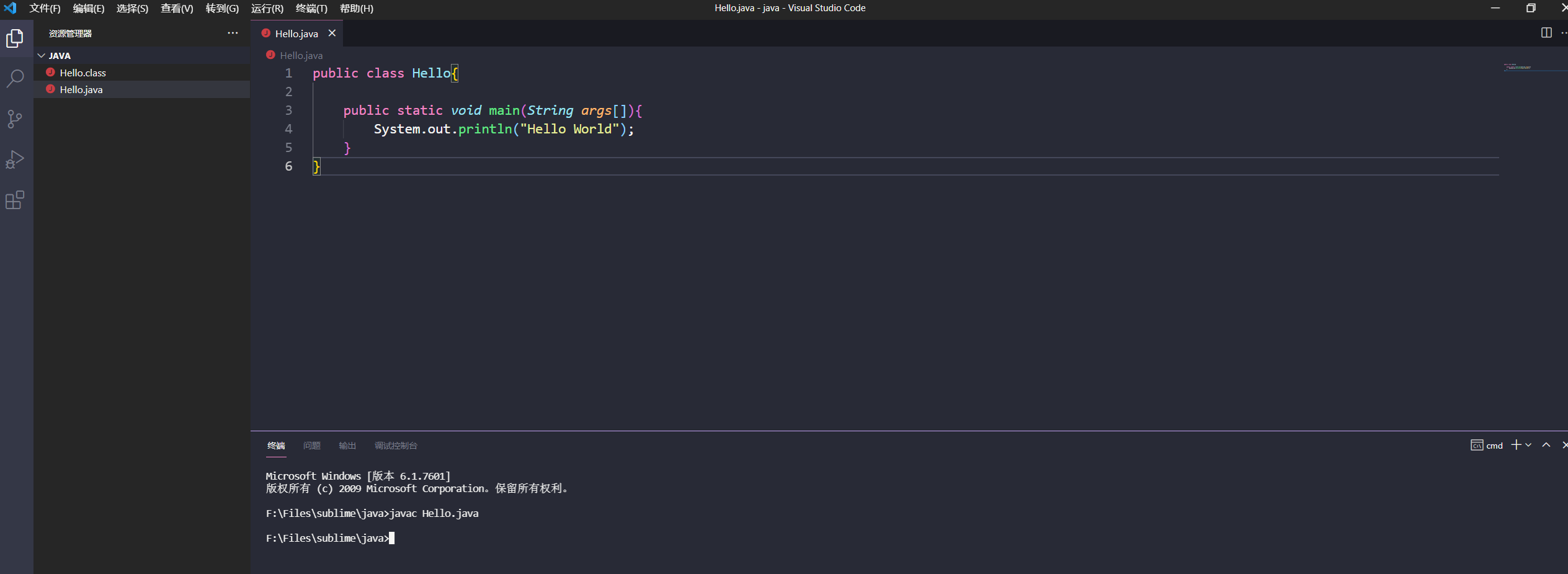Maximize the terminal panel size
Viewport: 1568px width, 574px height.
click(1546, 445)
